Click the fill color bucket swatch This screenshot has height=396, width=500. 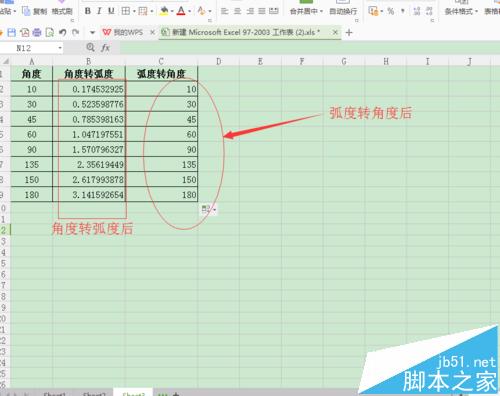click(164, 11)
